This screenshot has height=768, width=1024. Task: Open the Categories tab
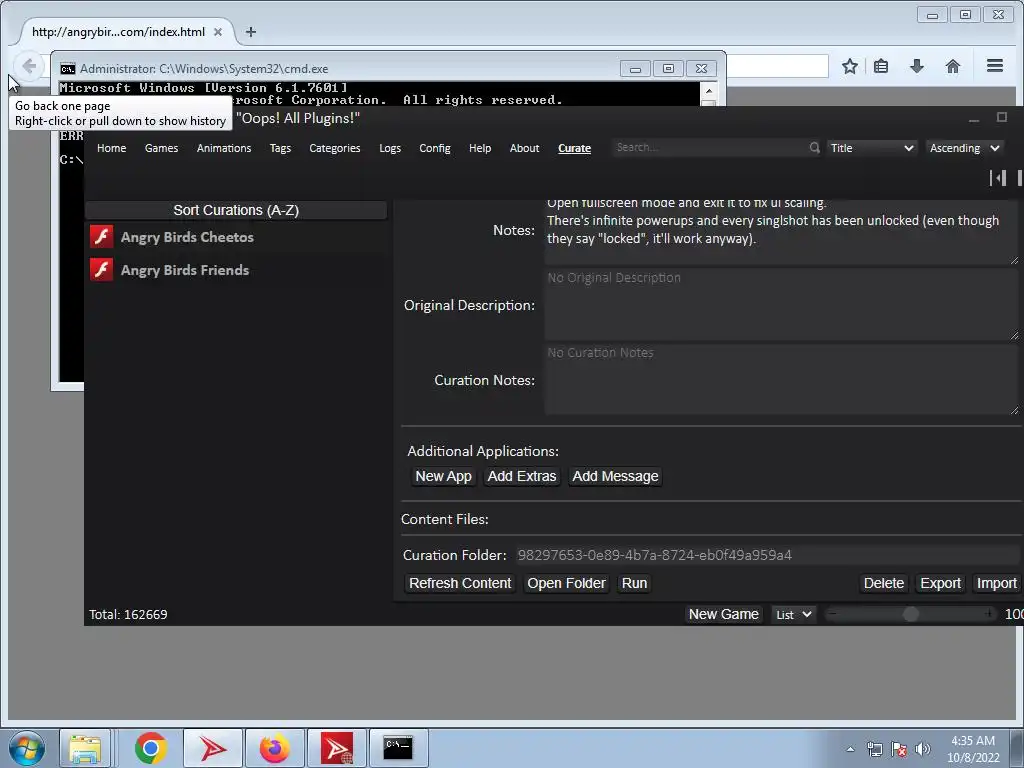coord(334,148)
